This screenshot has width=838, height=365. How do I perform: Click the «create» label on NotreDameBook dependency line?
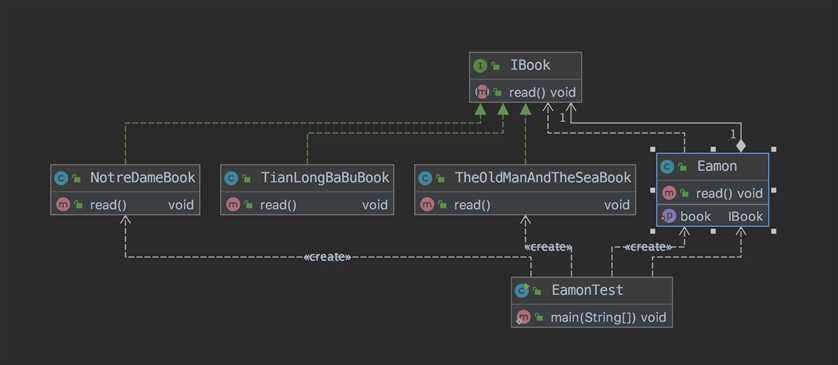(x=327, y=257)
